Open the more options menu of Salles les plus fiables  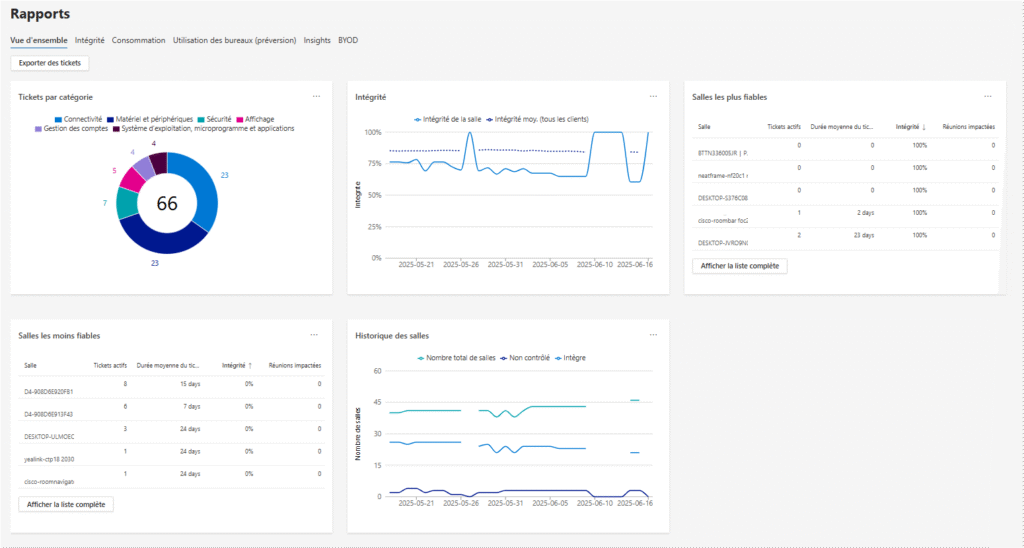987,97
